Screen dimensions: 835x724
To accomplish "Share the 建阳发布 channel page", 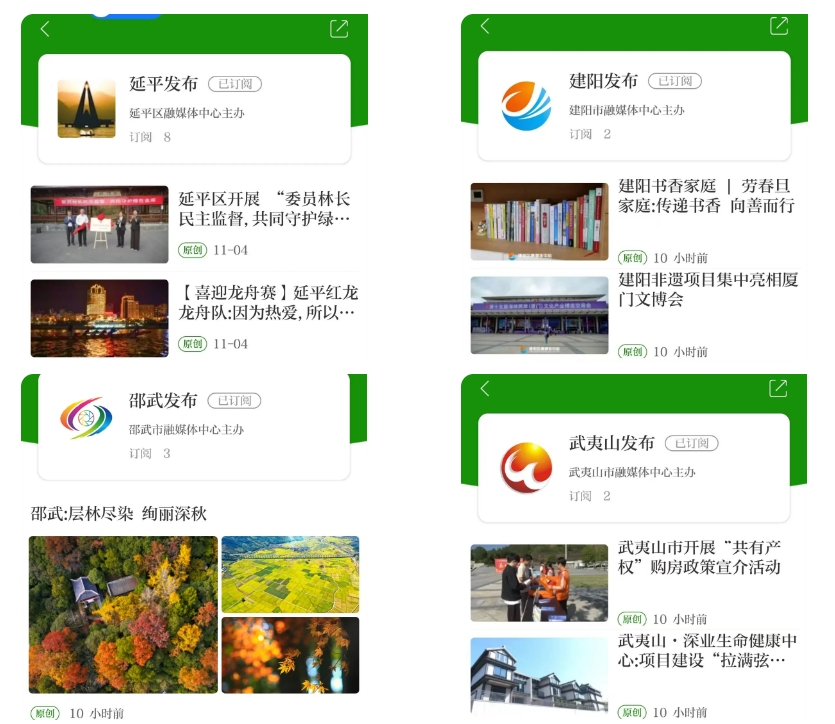I will pyautogui.click(x=778, y=26).
